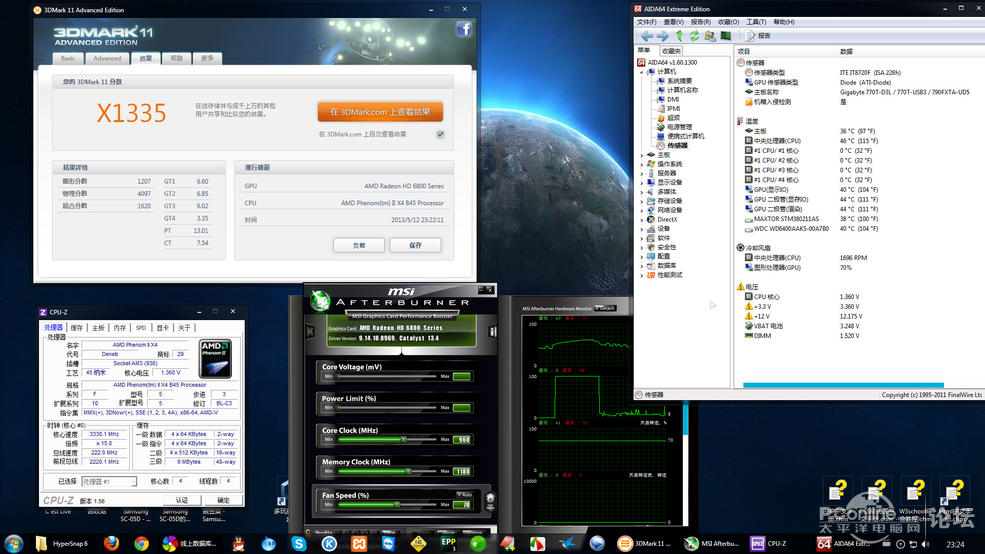Select 超频 overclock item in AIDA64 tree
The image size is (985, 554).
pyautogui.click(x=673, y=117)
